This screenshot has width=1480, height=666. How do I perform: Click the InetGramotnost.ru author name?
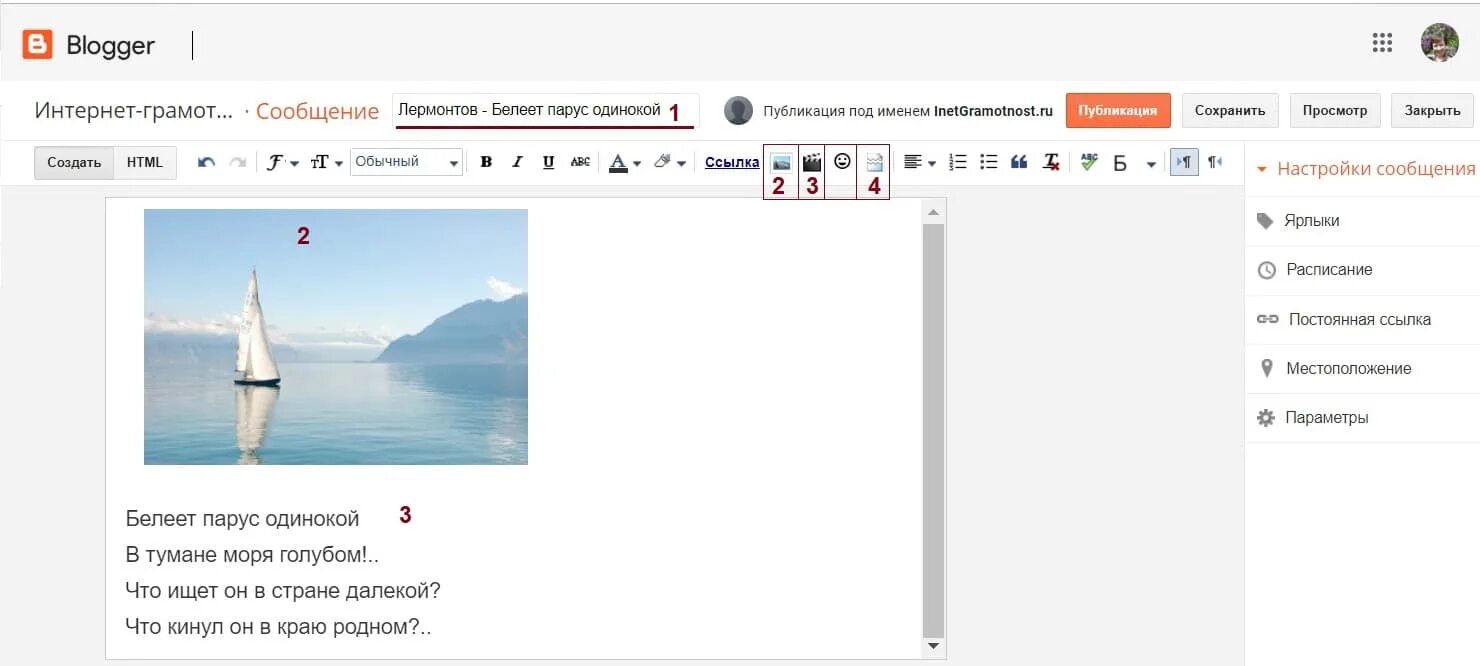pyautogui.click(x=993, y=111)
